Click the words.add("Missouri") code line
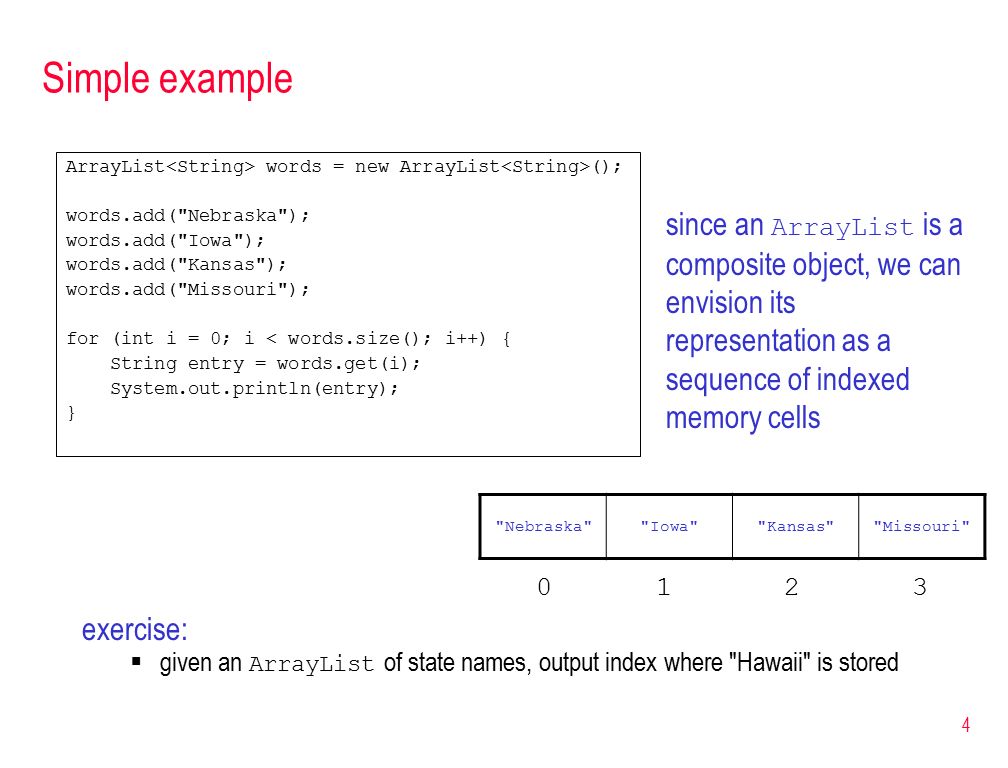This screenshot has height=768, width=1008. tap(188, 289)
